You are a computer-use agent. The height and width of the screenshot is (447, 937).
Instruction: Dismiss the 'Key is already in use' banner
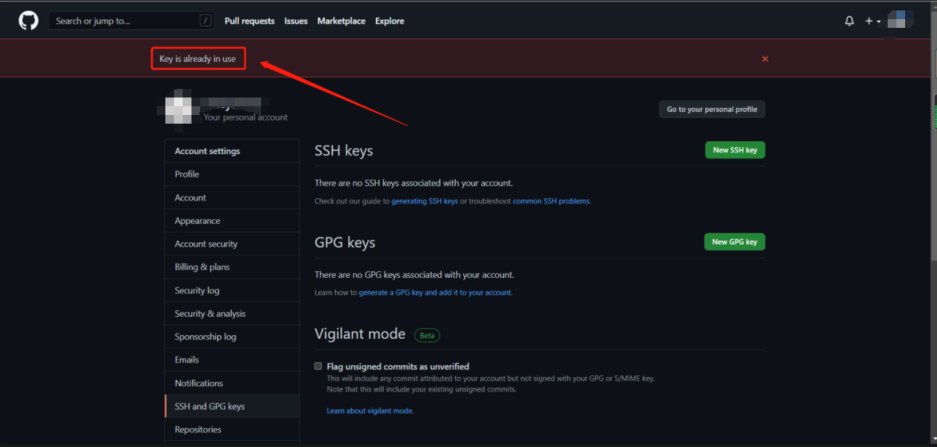[765, 59]
